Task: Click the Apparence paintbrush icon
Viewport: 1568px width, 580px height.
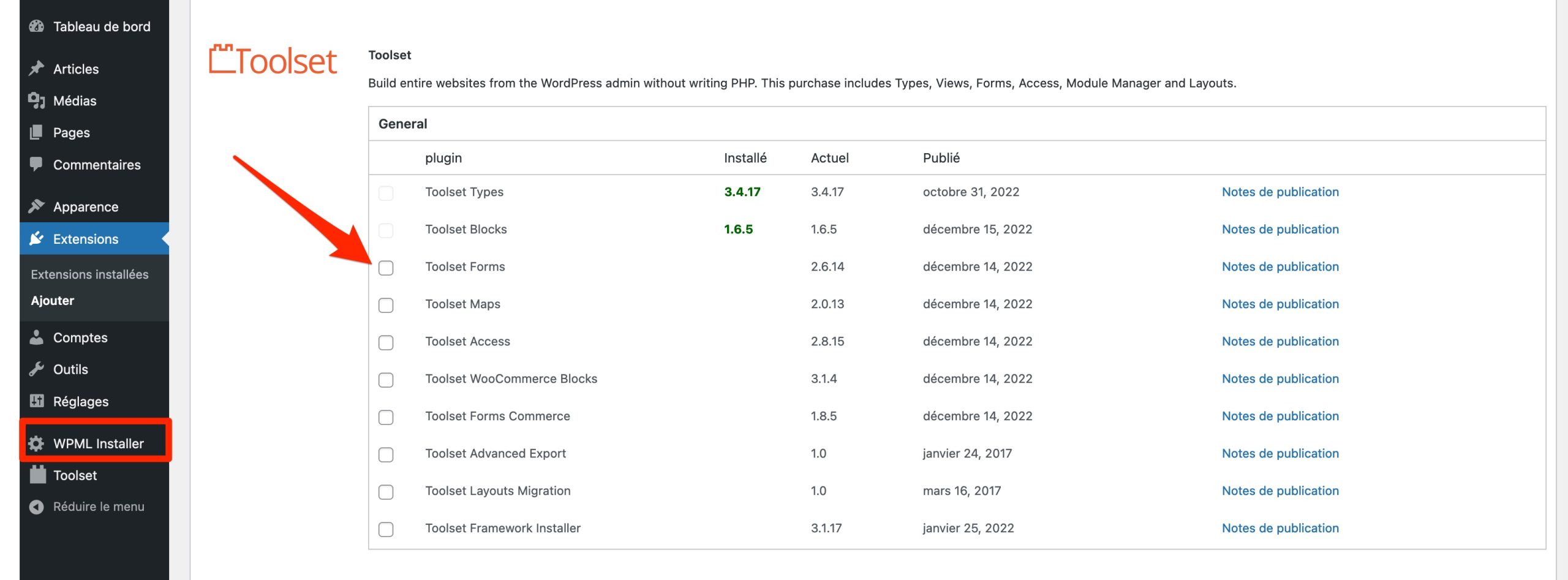Action: tap(37, 206)
